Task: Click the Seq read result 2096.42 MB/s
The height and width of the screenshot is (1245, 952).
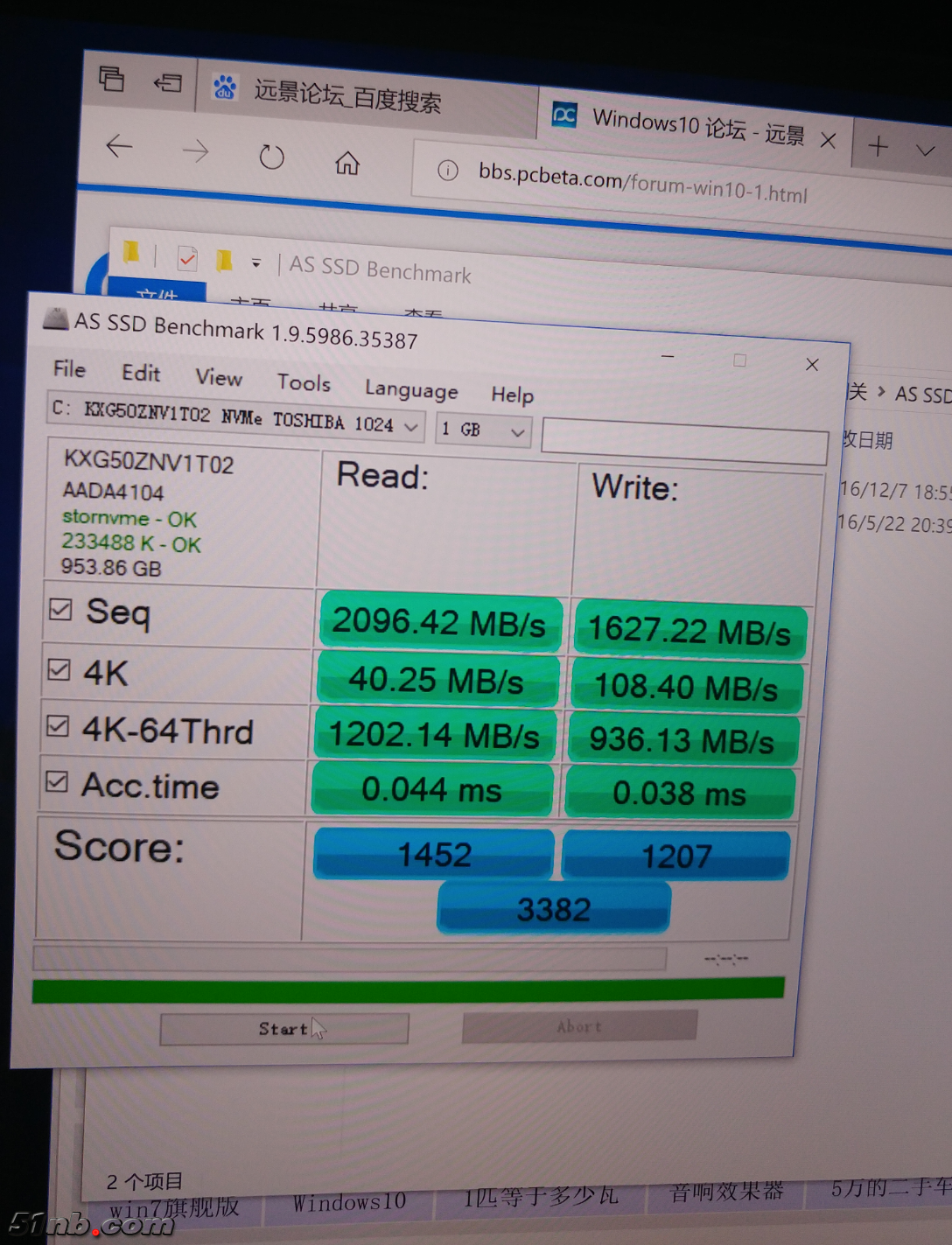Action: tap(439, 622)
